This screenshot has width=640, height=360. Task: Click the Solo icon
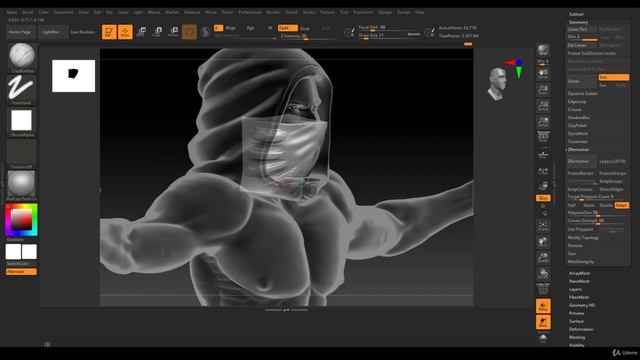click(x=543, y=338)
